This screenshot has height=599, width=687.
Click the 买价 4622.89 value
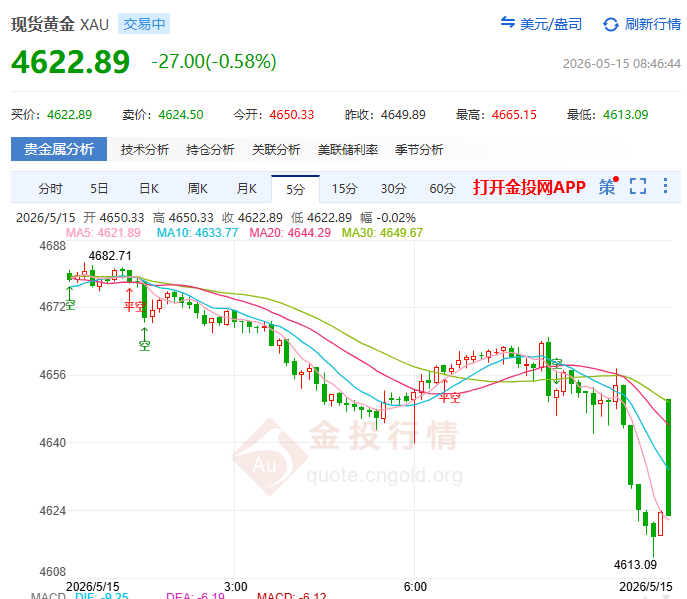70,115
